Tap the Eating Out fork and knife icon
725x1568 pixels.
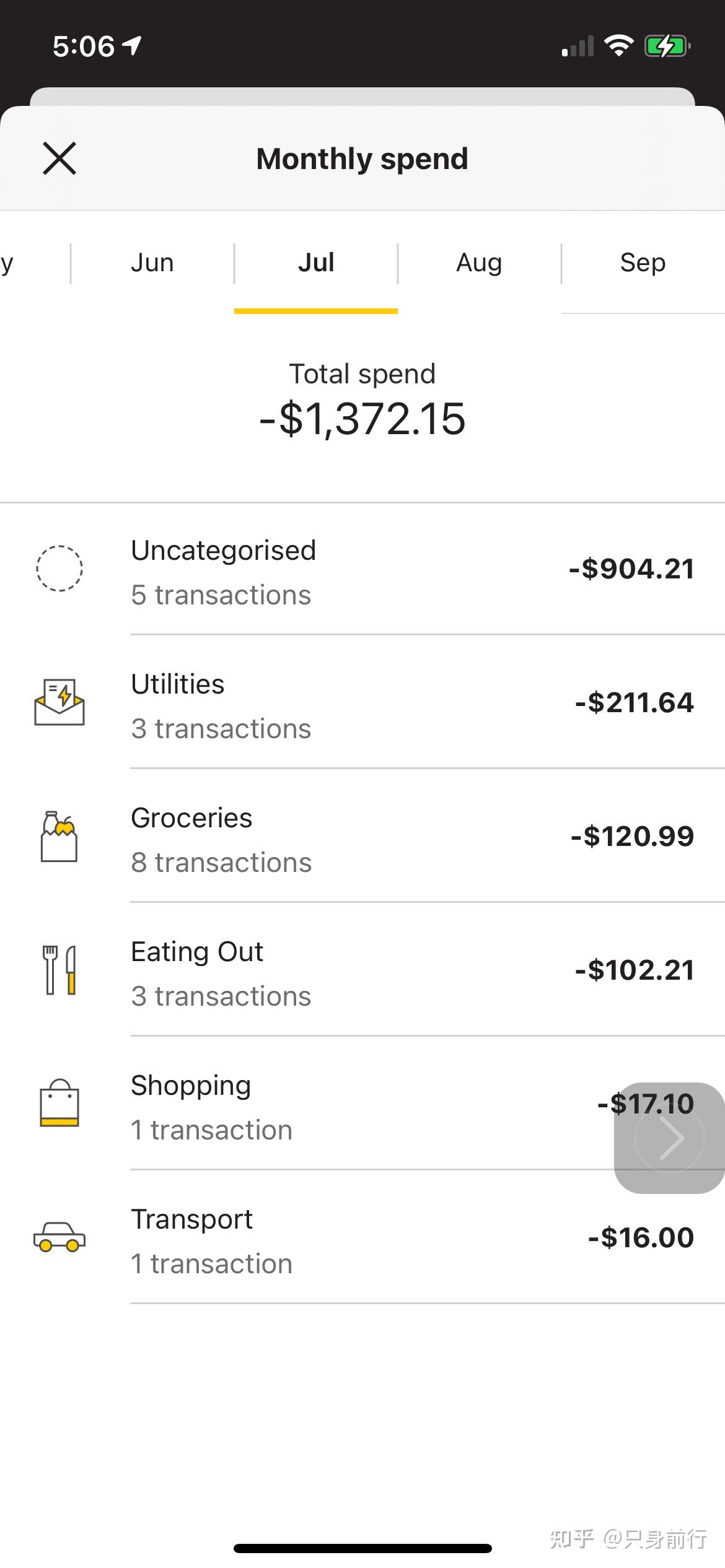coord(59,970)
